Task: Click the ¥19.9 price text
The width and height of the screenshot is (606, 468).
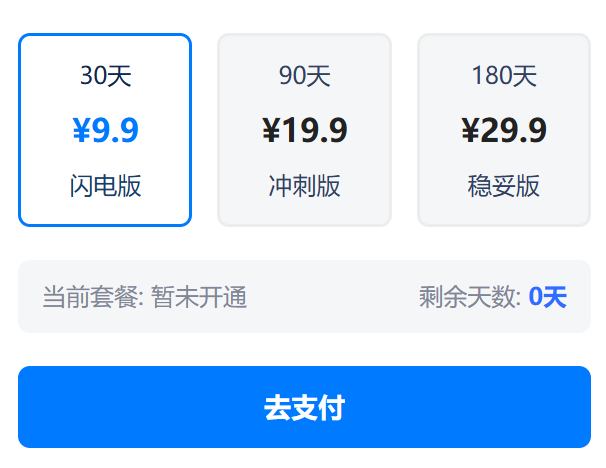Action: click(x=304, y=130)
